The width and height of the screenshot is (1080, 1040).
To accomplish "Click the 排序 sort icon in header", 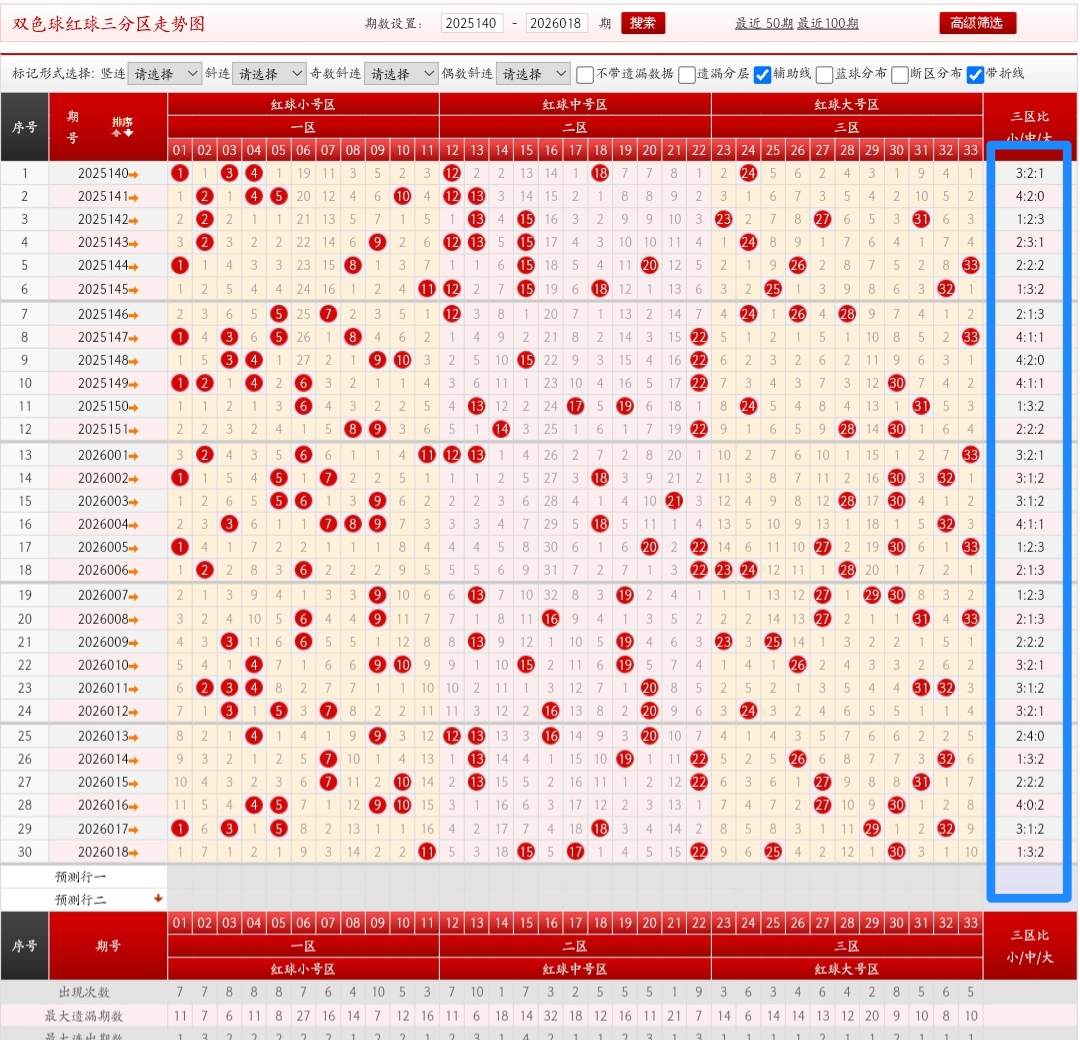I will point(122,126).
